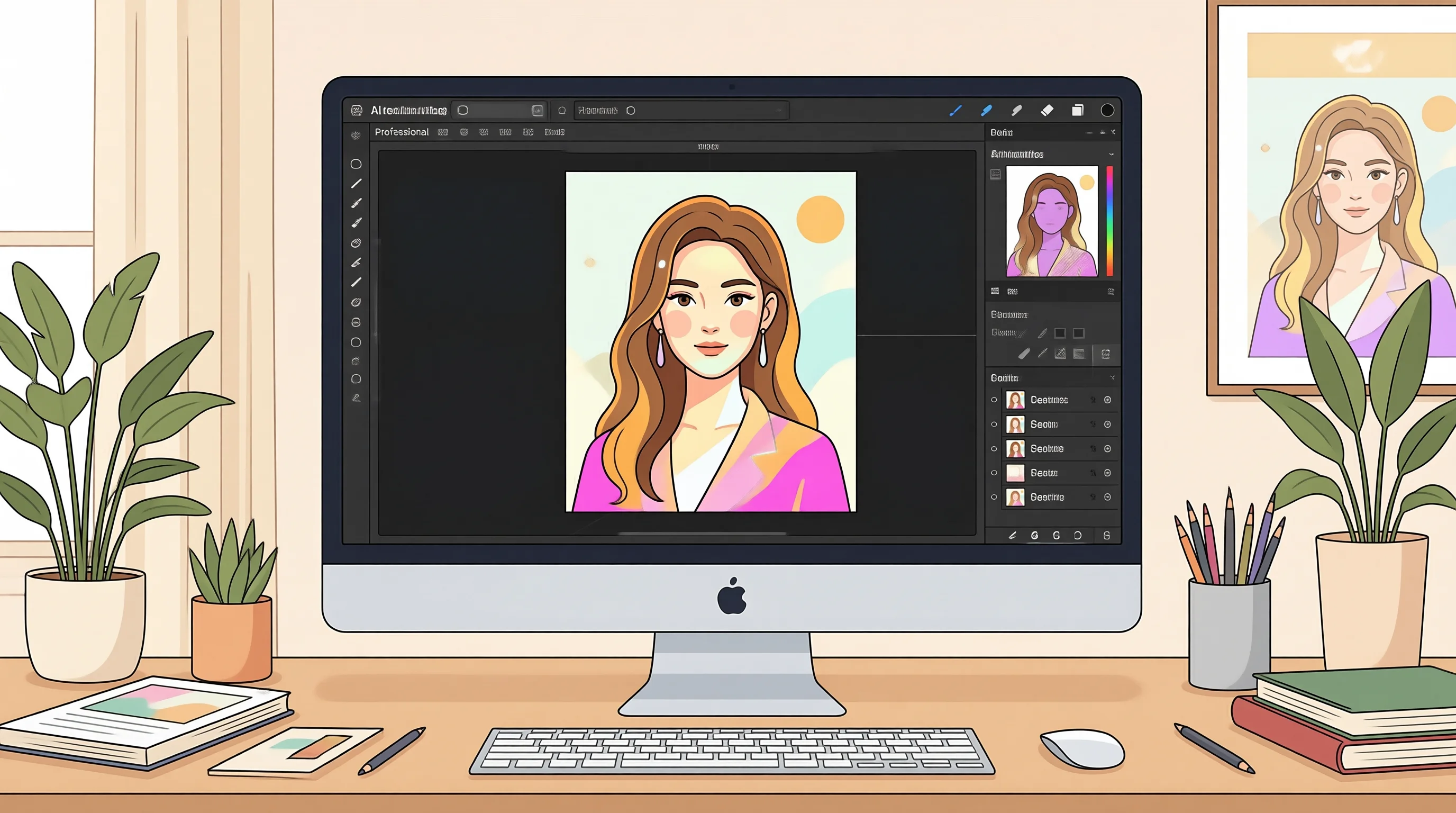Click the pencil icon at bottom of layers panel

click(x=1012, y=536)
